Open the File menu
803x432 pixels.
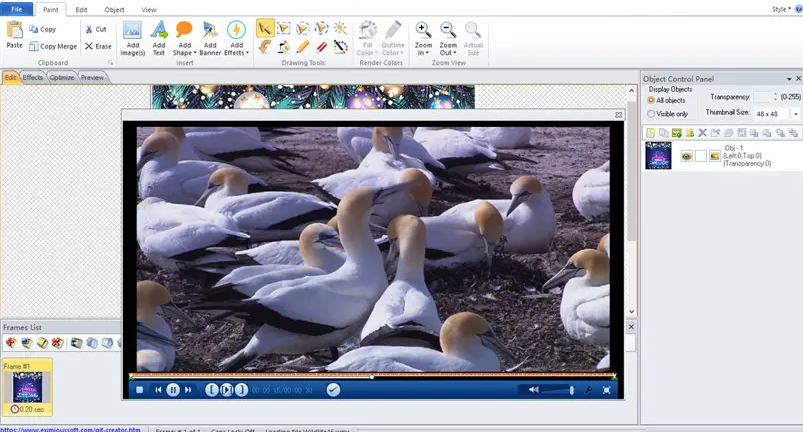[16, 9]
